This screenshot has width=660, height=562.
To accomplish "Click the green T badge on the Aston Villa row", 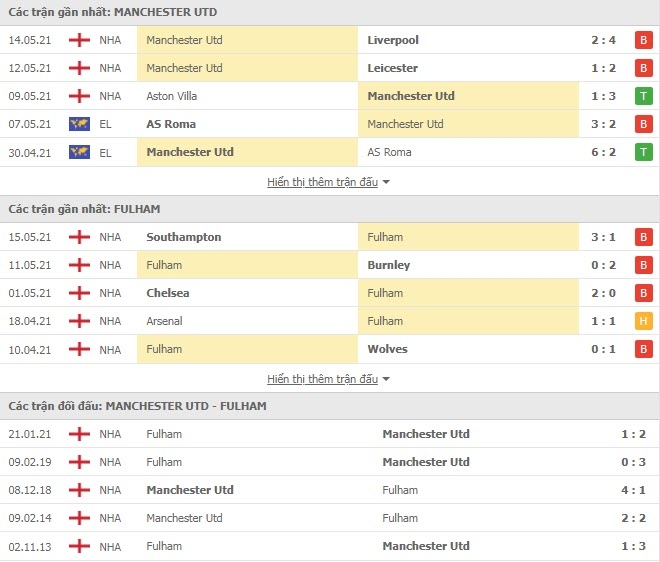I will tap(643, 96).
